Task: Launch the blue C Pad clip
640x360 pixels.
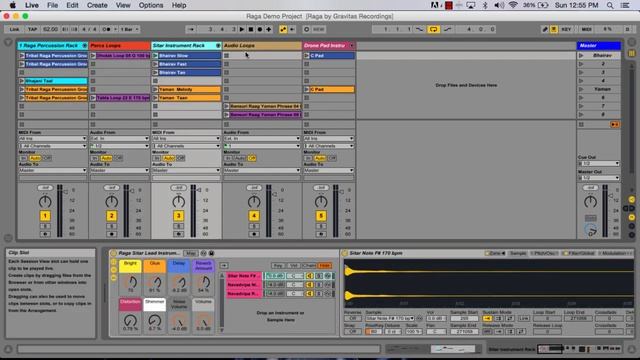Action: [307, 56]
